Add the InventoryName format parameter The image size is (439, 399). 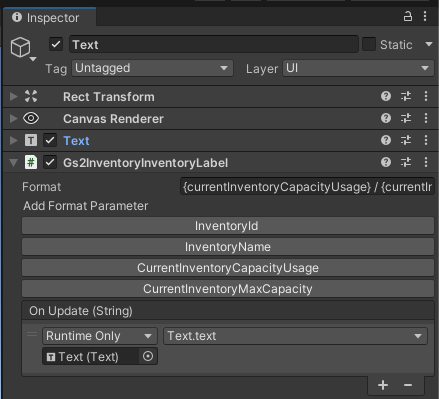point(228,247)
